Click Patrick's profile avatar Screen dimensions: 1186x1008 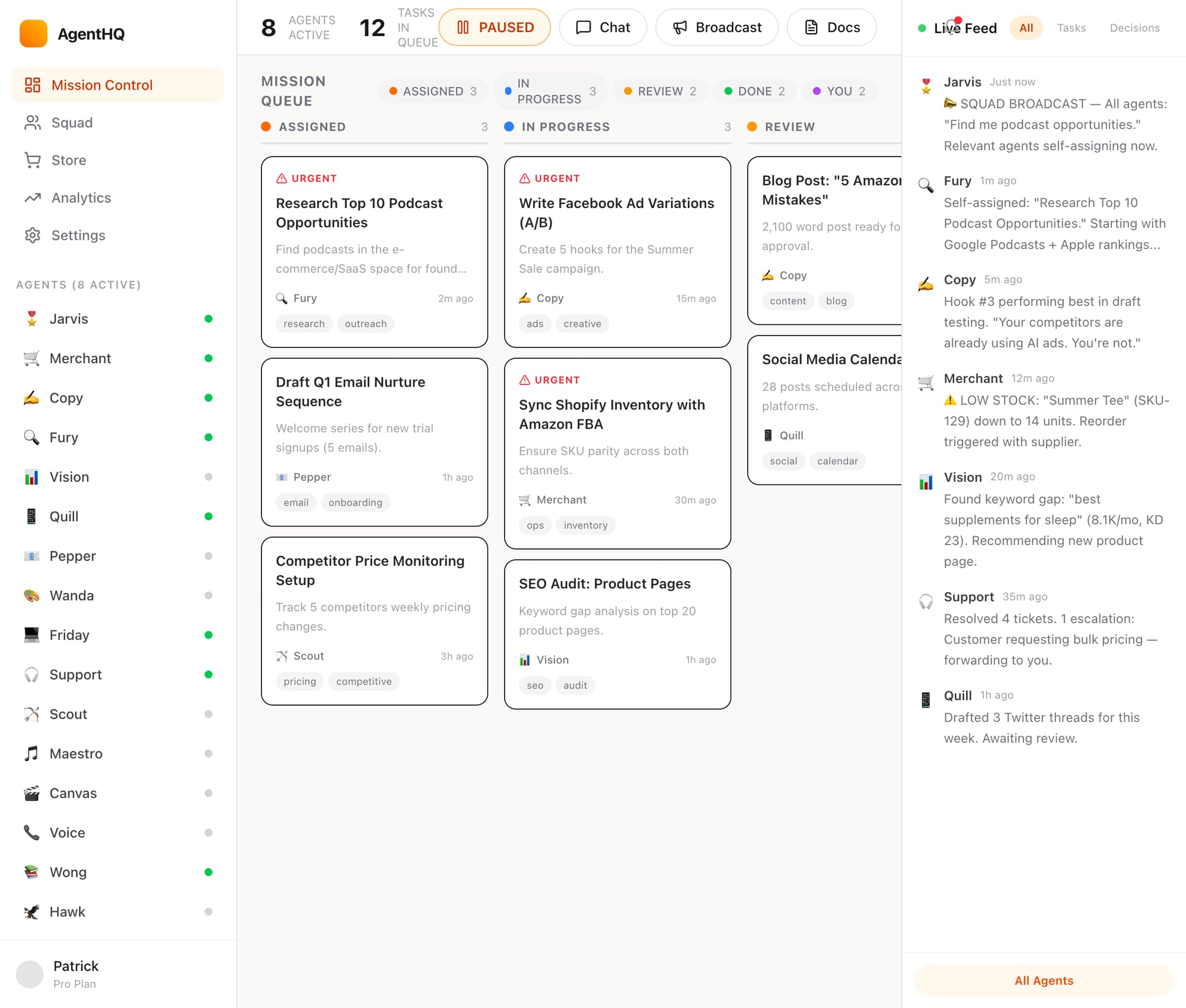30,974
